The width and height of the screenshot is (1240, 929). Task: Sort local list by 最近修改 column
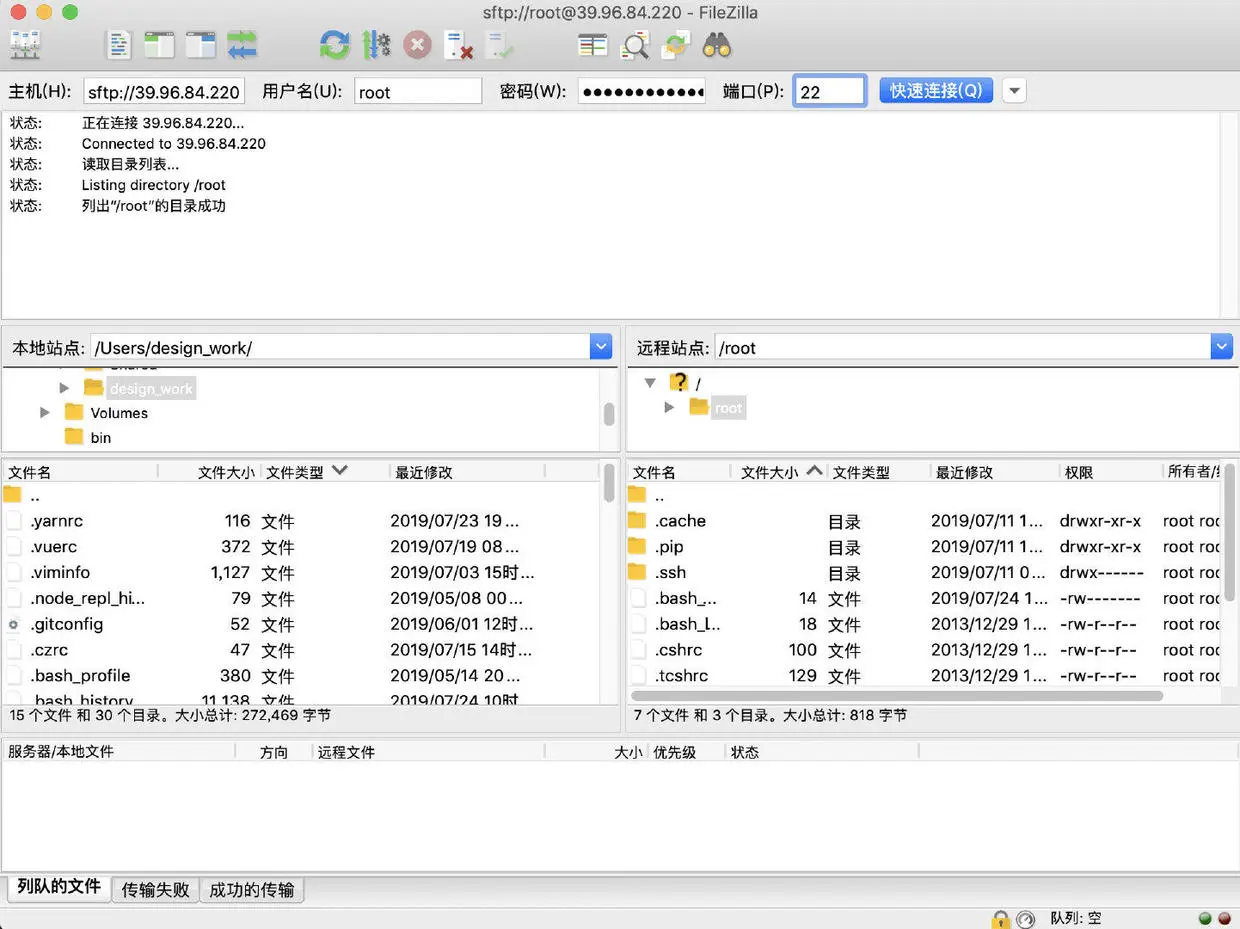pos(467,472)
